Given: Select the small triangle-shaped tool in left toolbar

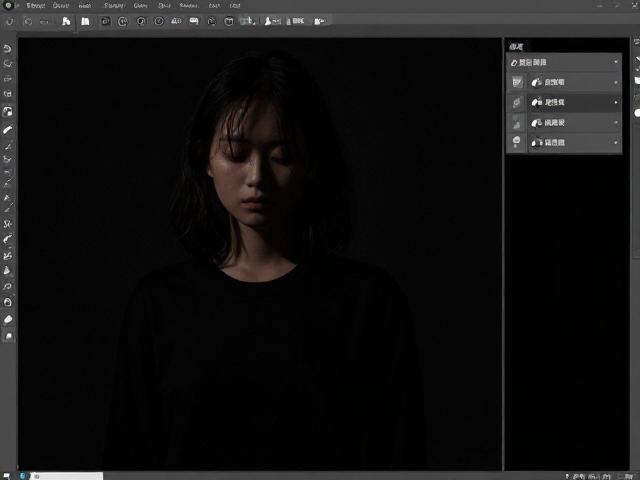Looking at the screenshot, I should (x=7, y=198).
